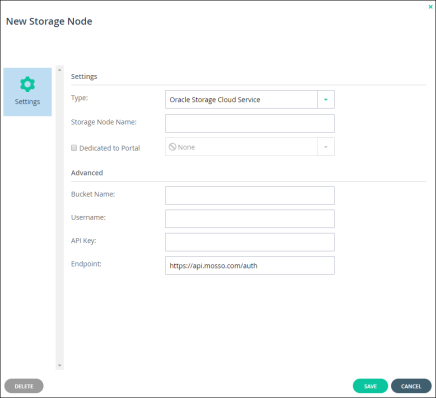The height and width of the screenshot is (398, 436).
Task: Click the green Settings gear icon
Action: (27, 84)
